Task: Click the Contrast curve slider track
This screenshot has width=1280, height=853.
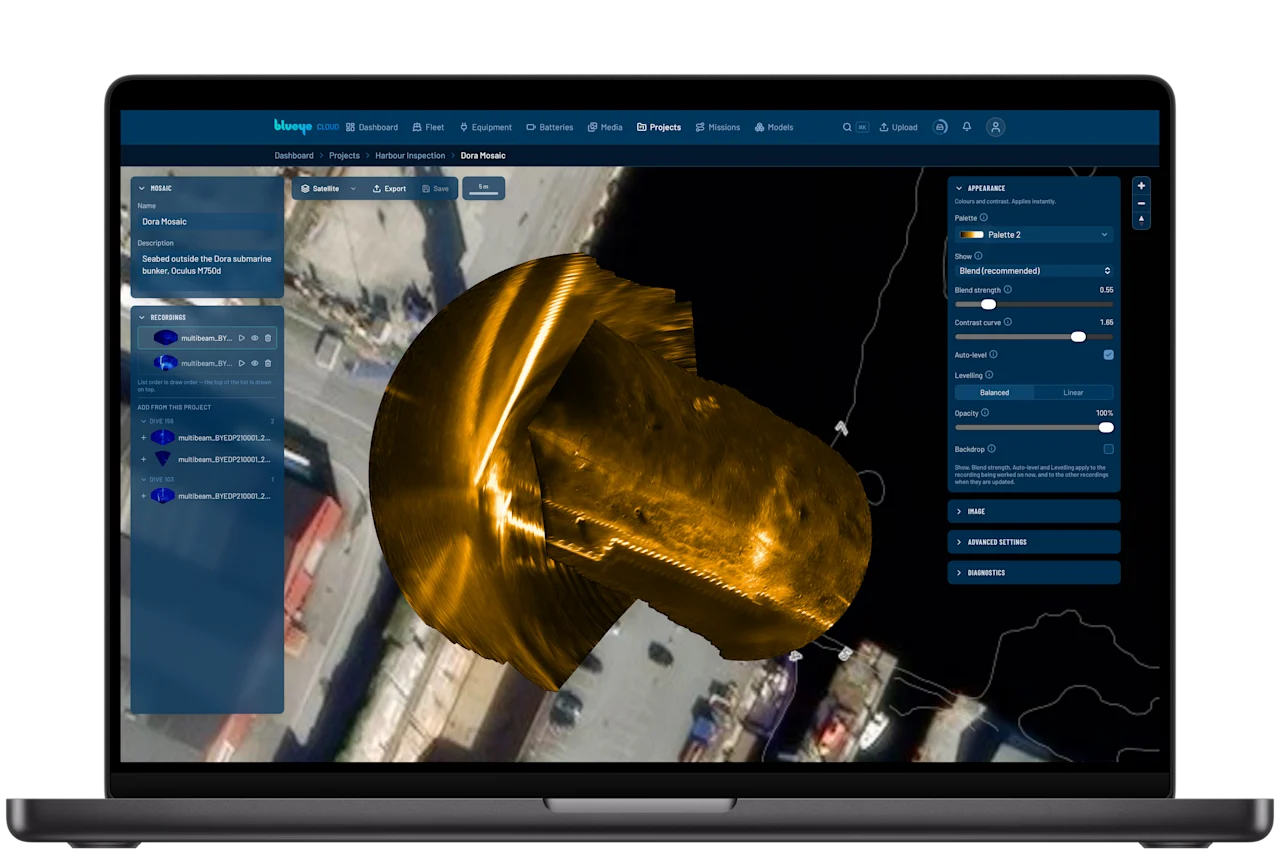Action: 1034,337
